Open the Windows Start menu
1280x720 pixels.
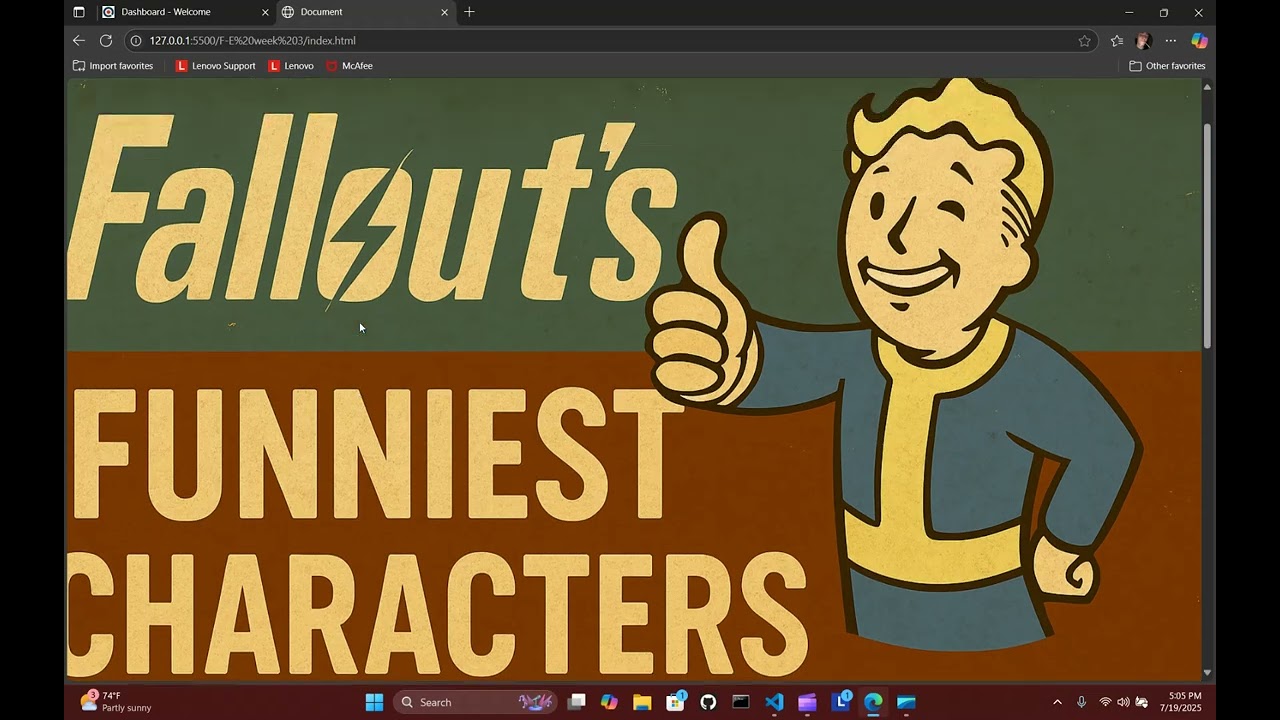pyautogui.click(x=374, y=702)
